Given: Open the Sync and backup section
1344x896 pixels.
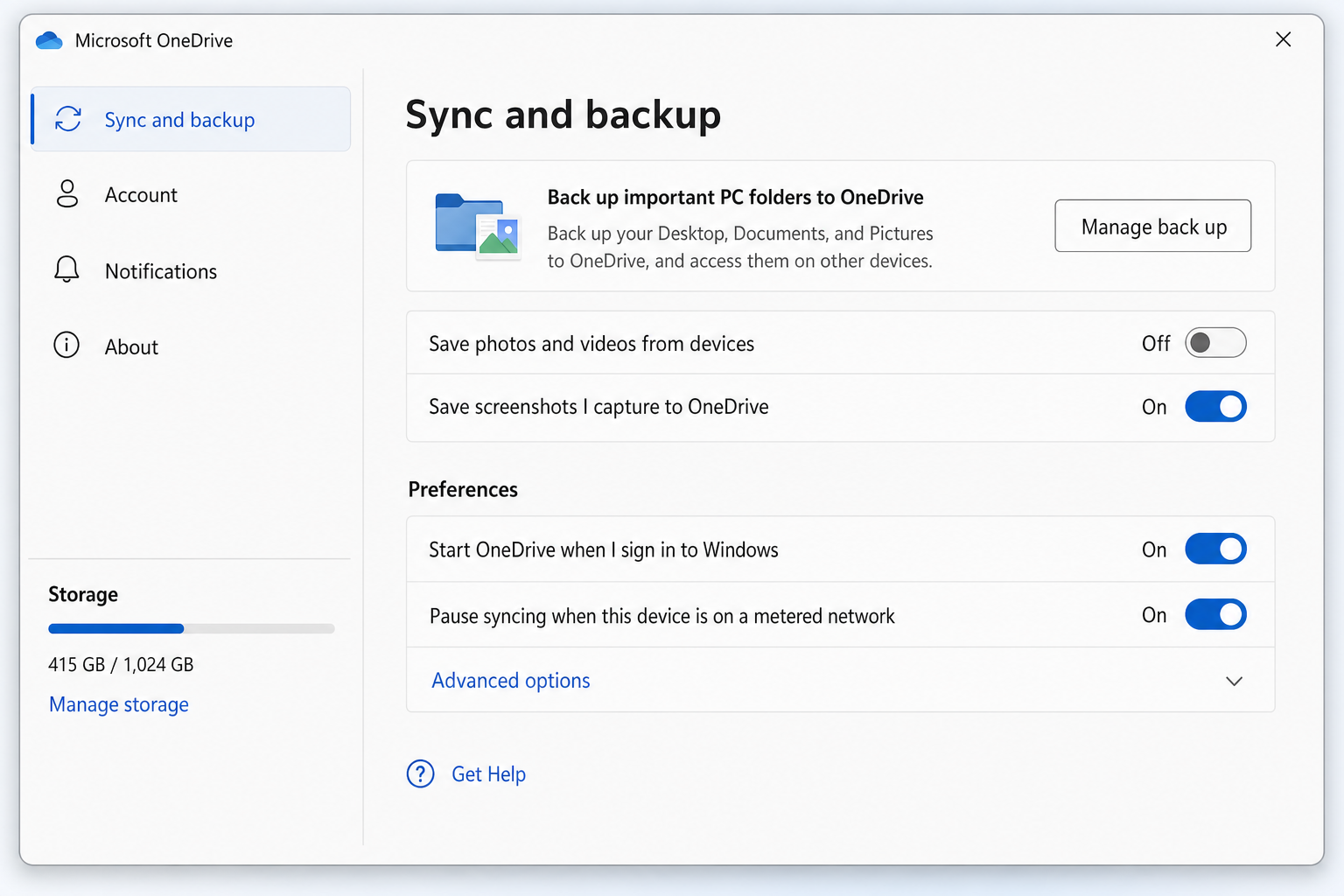Looking at the screenshot, I should 191,119.
